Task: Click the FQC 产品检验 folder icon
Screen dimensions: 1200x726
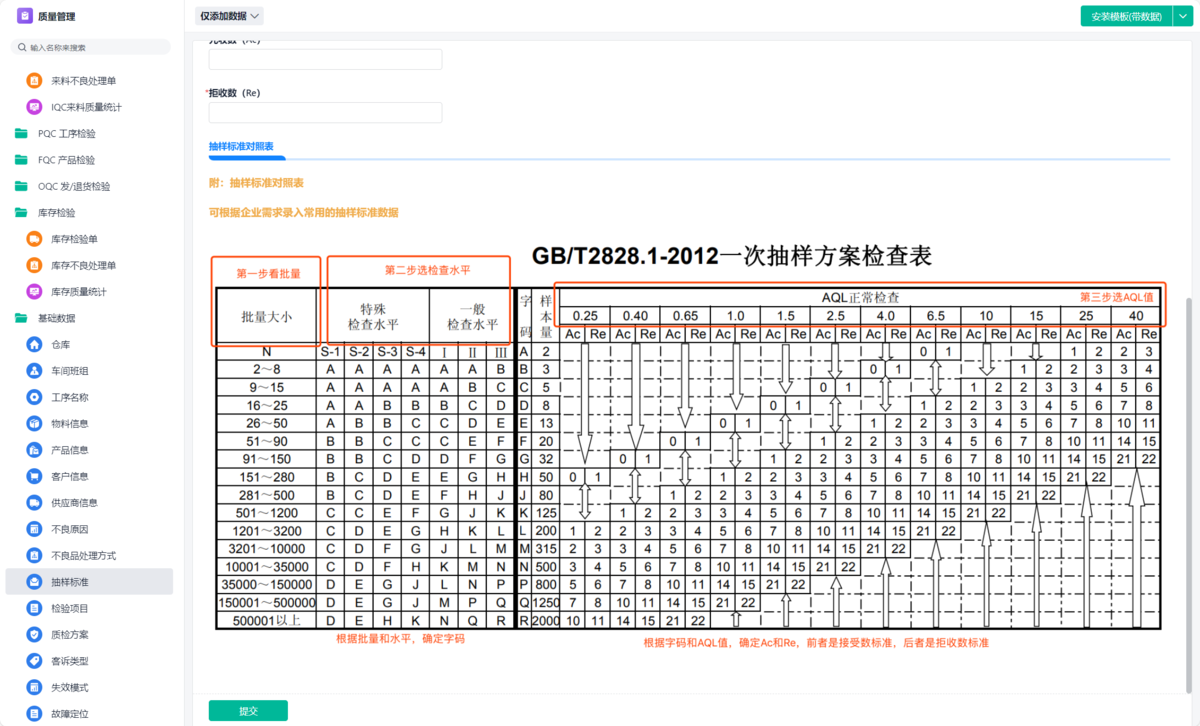Action: [21, 160]
